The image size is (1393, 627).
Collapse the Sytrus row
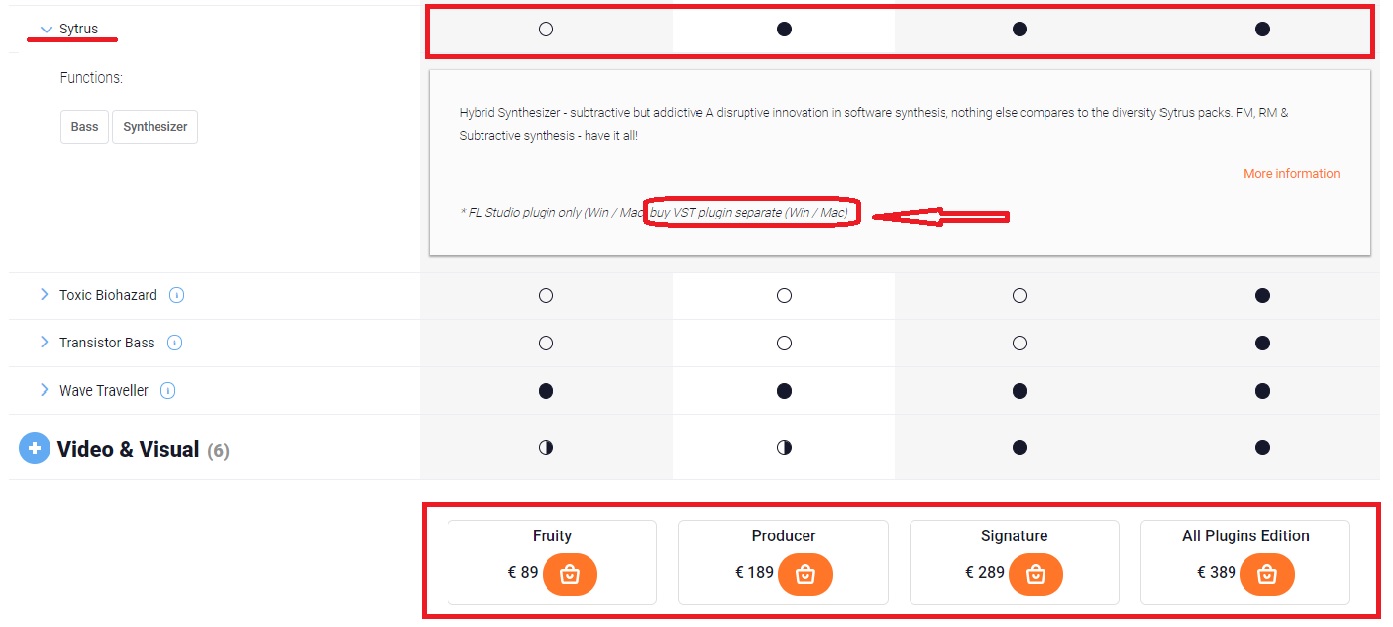tap(45, 29)
